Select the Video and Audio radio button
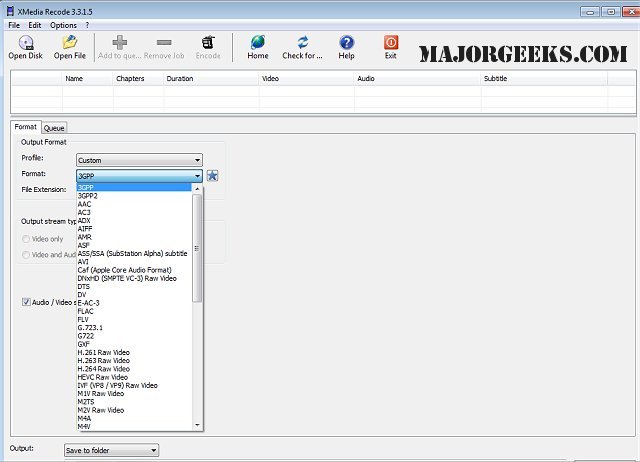The width and height of the screenshot is (640, 462). click(26, 255)
